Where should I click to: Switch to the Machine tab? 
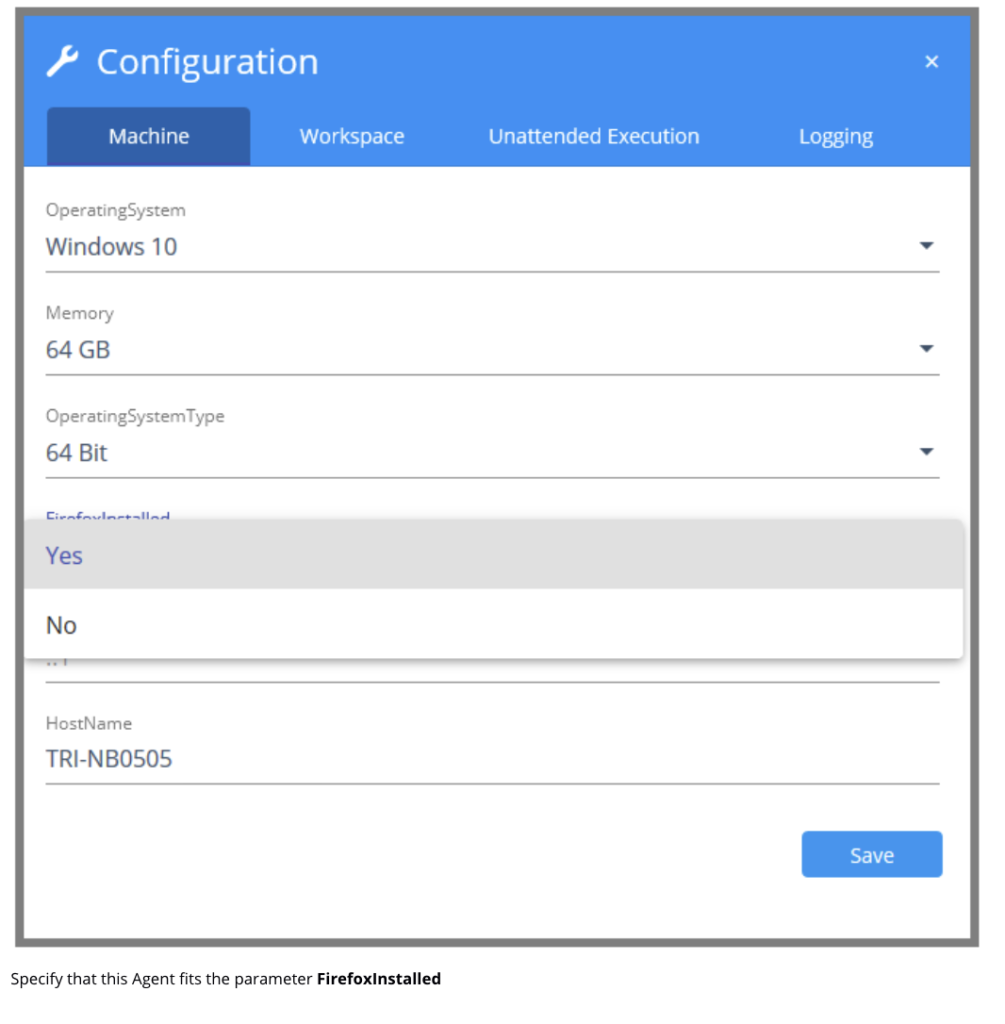[149, 136]
